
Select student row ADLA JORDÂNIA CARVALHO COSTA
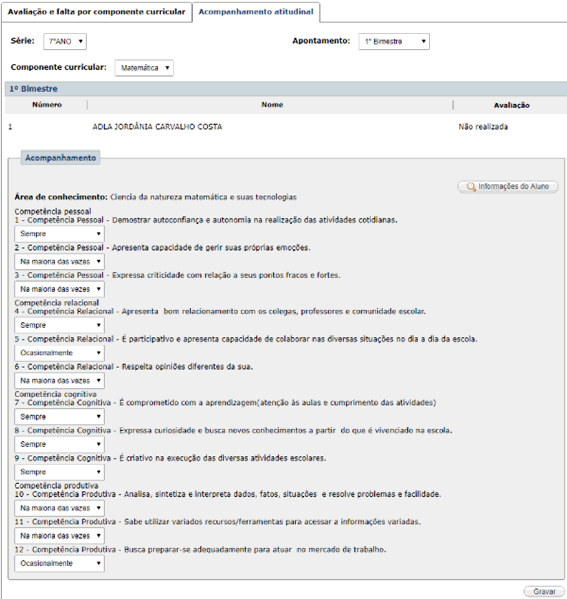[x=286, y=127]
